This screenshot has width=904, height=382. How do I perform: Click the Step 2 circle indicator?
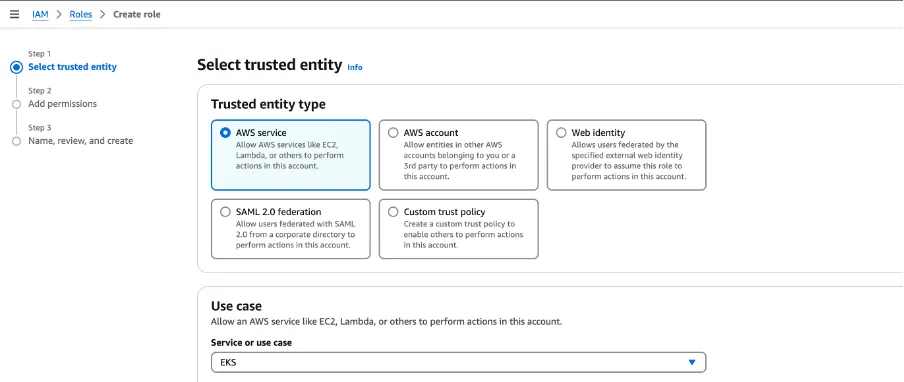tap(16, 104)
